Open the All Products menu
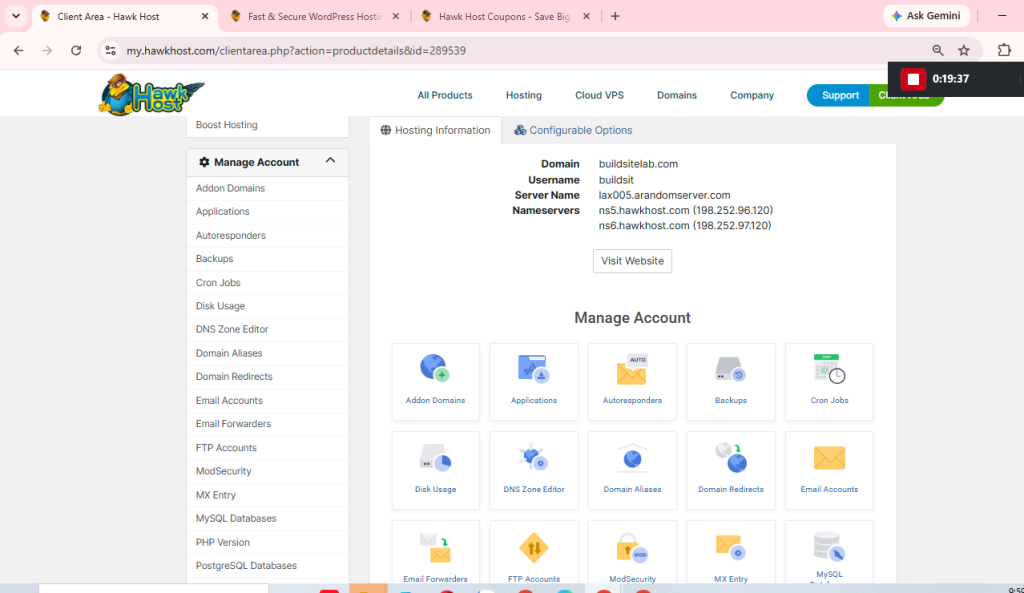Screen dimensions: 1024x593 [x=445, y=95]
